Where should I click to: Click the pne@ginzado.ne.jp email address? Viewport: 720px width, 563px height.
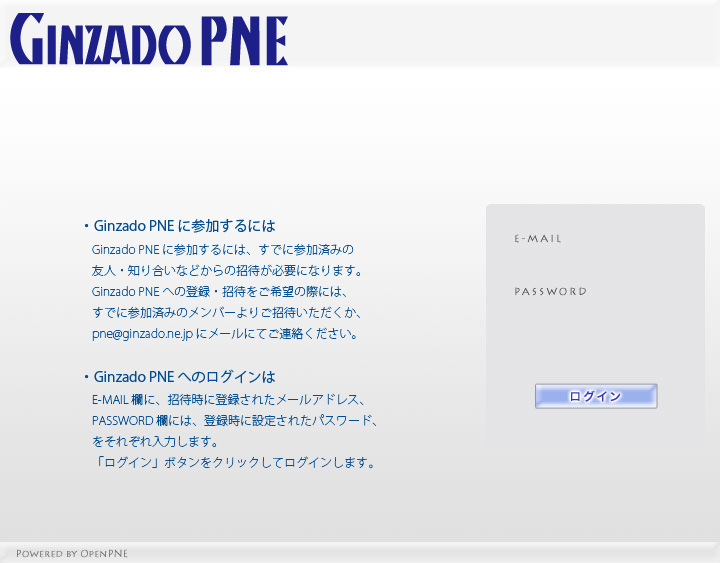(141, 334)
